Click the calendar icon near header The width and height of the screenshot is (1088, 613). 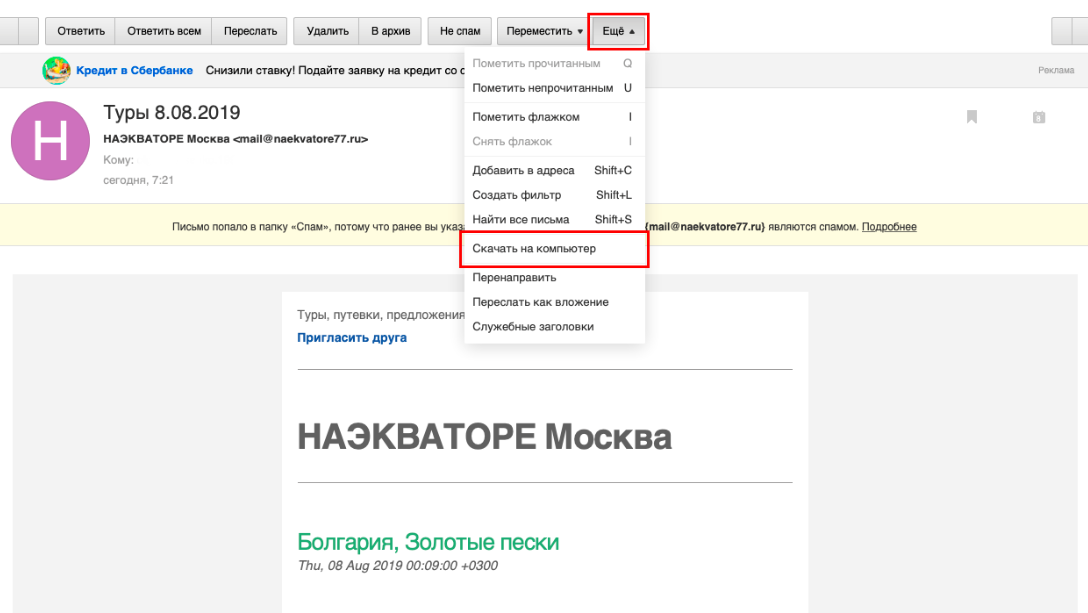(x=1039, y=117)
